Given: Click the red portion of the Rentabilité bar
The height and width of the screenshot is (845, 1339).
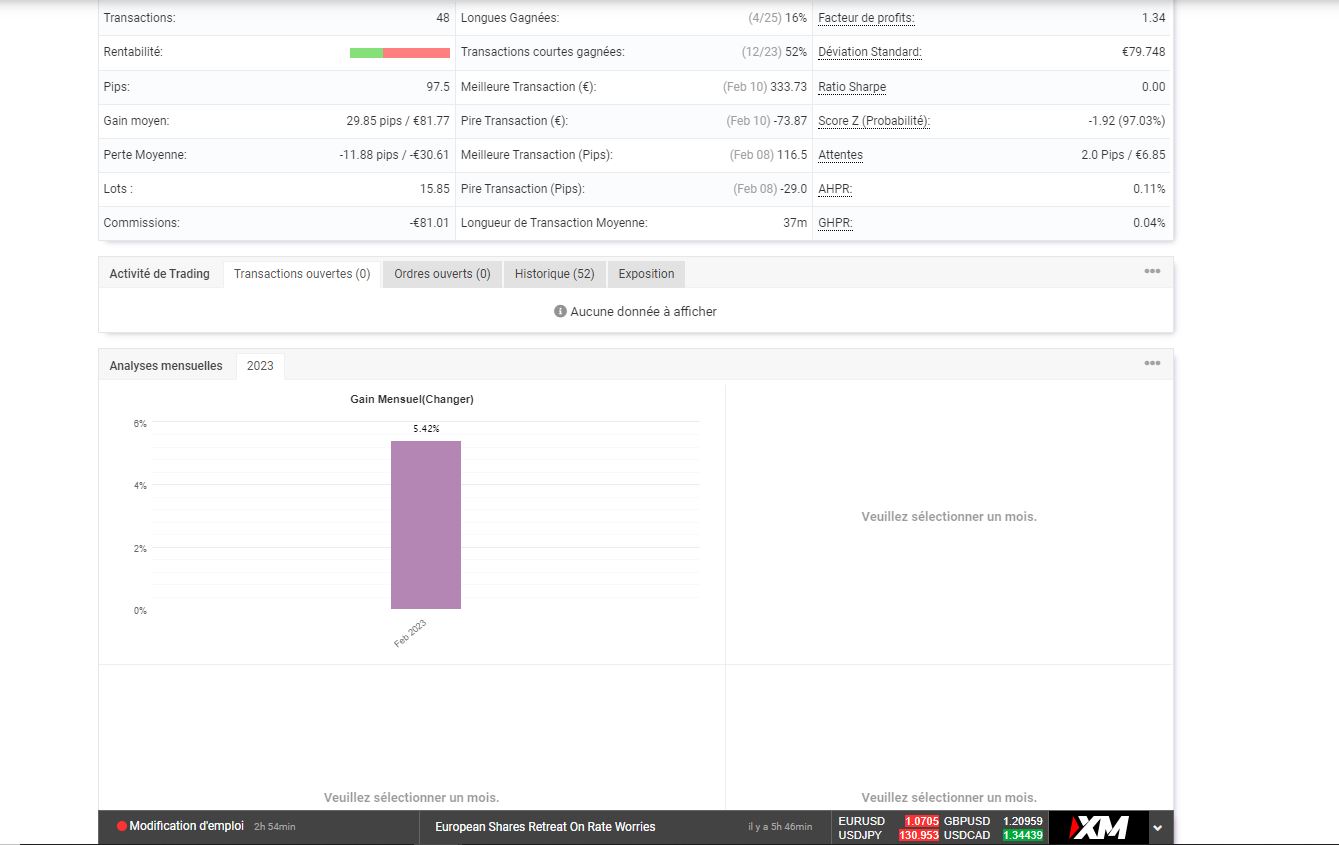Looking at the screenshot, I should click(416, 53).
